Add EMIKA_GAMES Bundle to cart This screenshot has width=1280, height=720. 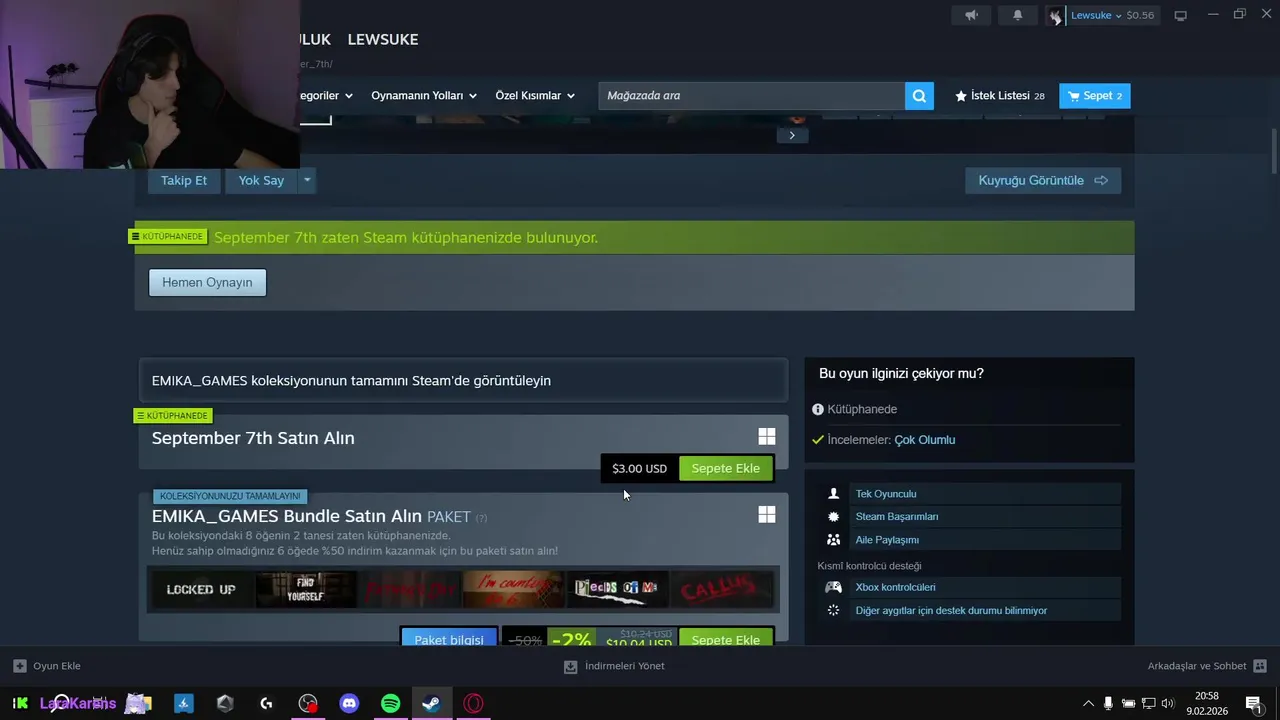click(726, 638)
